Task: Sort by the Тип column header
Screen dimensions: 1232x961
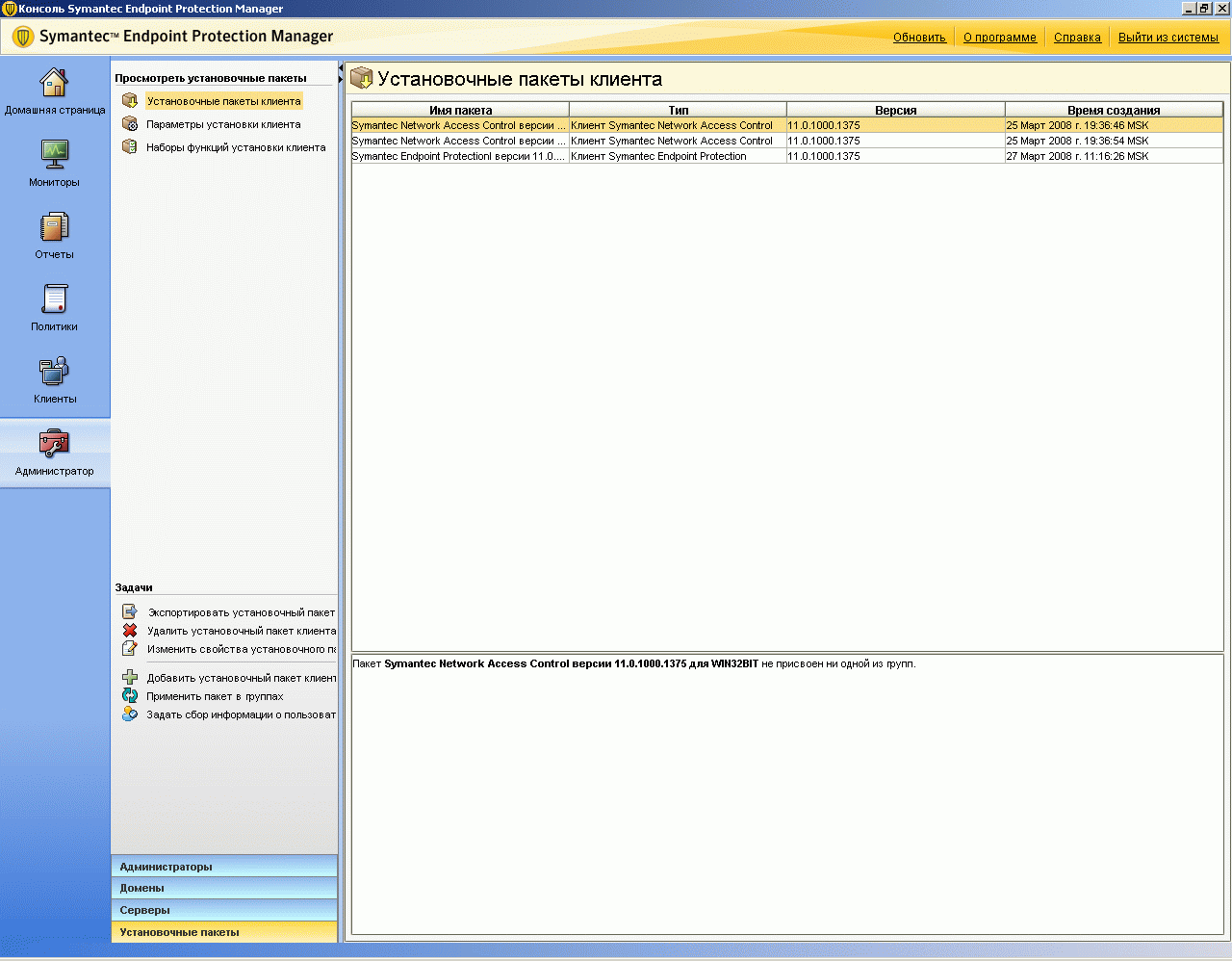Action: click(678, 110)
